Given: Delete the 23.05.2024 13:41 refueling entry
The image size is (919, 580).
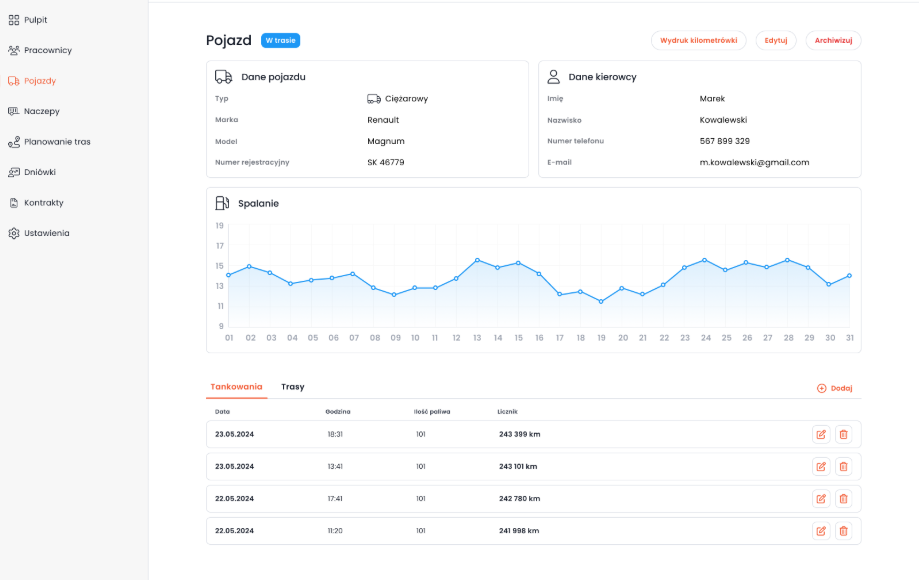Looking at the screenshot, I should tap(843, 466).
